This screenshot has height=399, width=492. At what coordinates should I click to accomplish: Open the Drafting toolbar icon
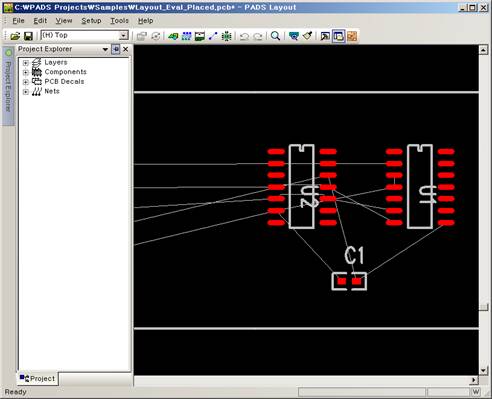click(173, 36)
